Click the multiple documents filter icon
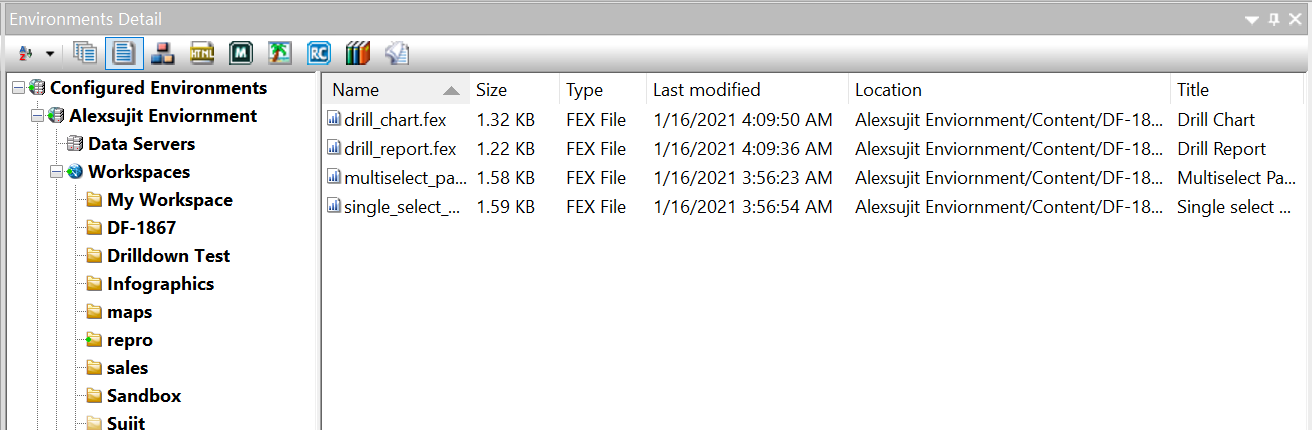Viewport: 1312px width, 430px height. pos(85,53)
